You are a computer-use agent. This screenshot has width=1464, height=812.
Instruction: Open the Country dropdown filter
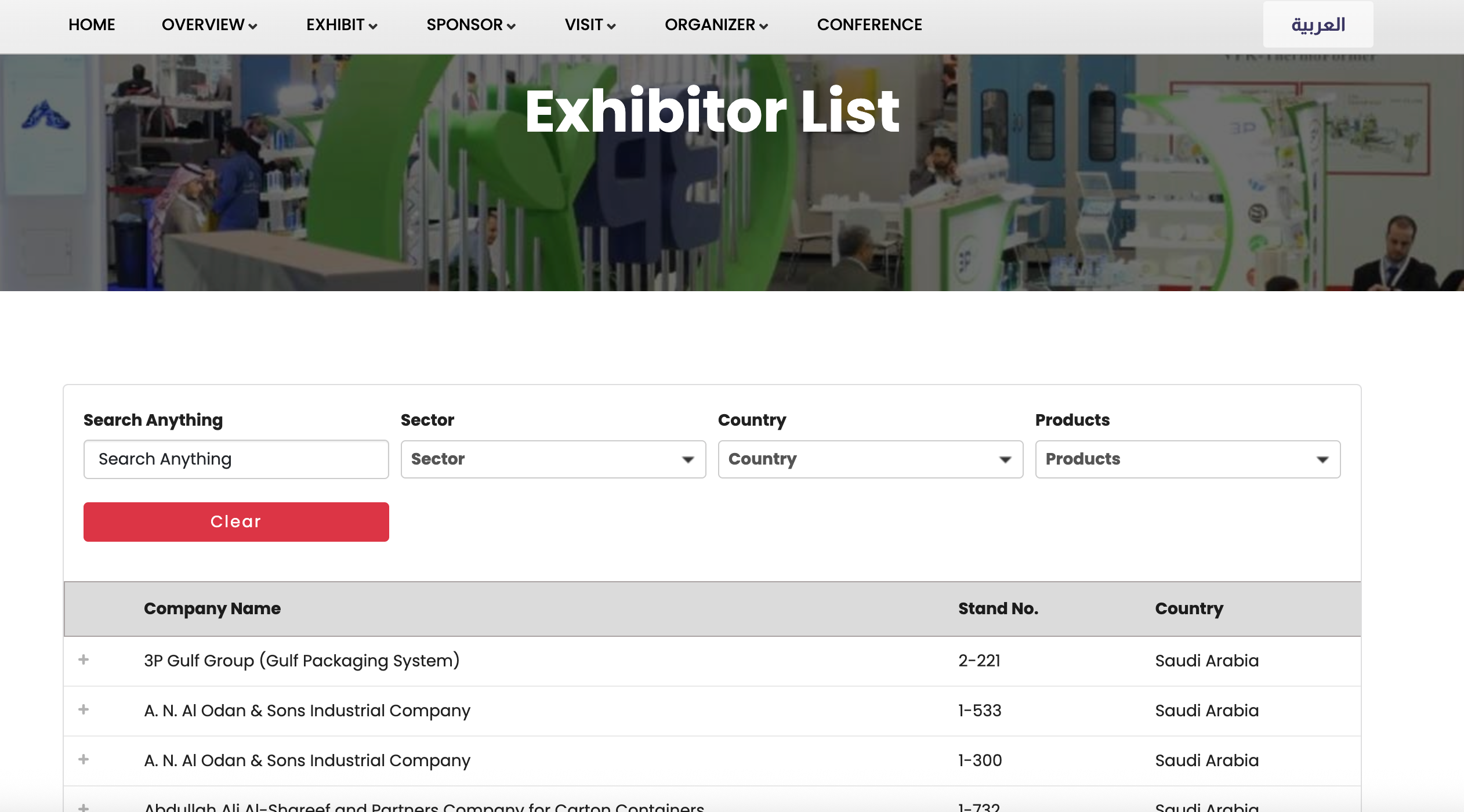870,459
